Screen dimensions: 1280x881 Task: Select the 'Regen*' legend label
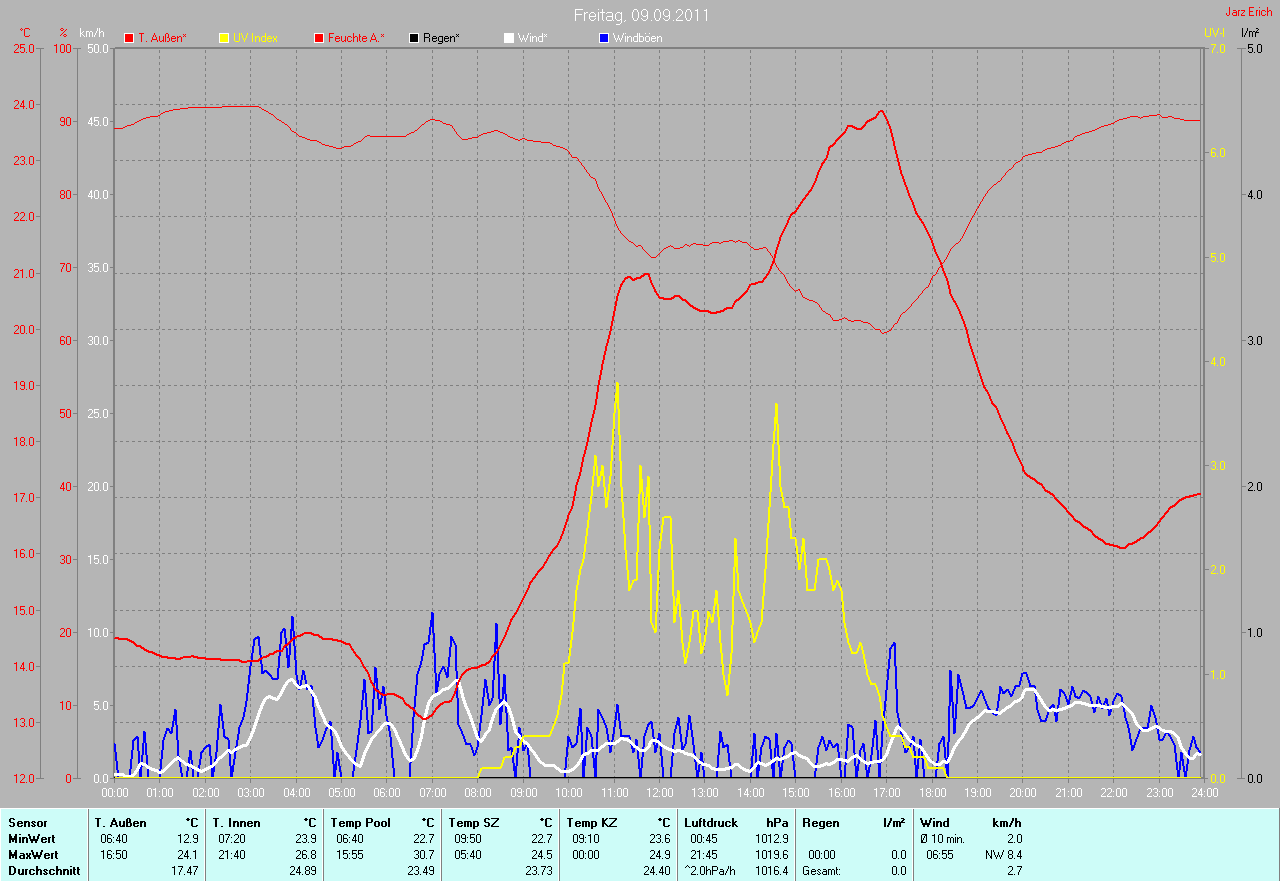point(441,38)
